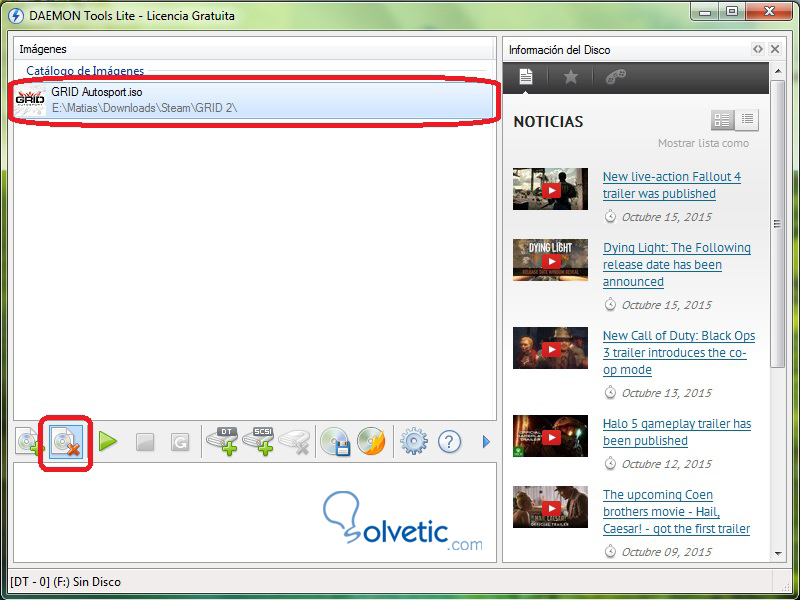Click the DAEMON Tools lightning app icon
The image size is (800, 600).
[16, 16]
